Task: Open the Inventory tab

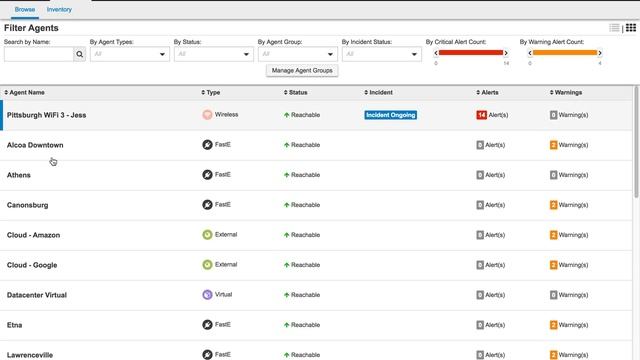Action: pos(59,9)
